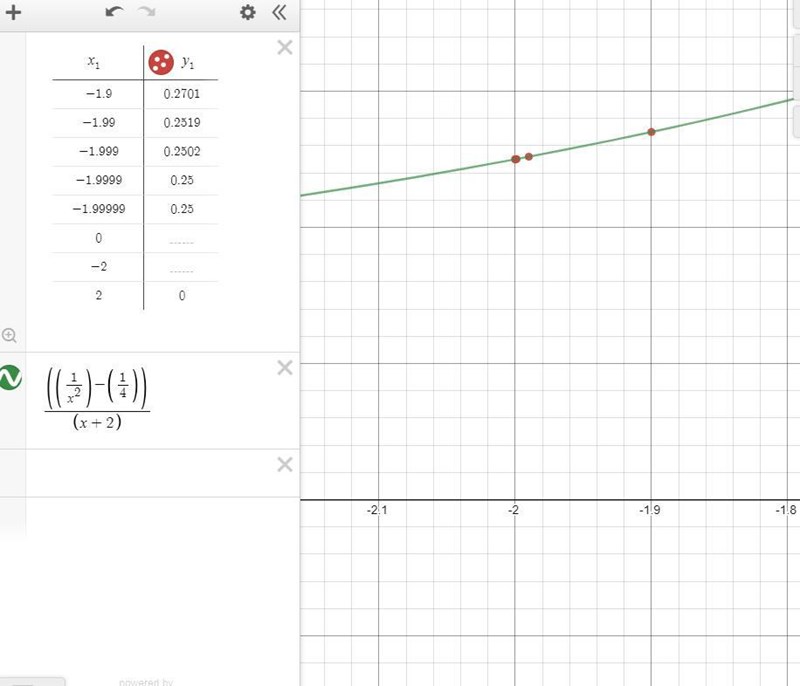Viewport: 800px width, 686px height.
Task: Click the redo arrow
Action: click(x=146, y=14)
